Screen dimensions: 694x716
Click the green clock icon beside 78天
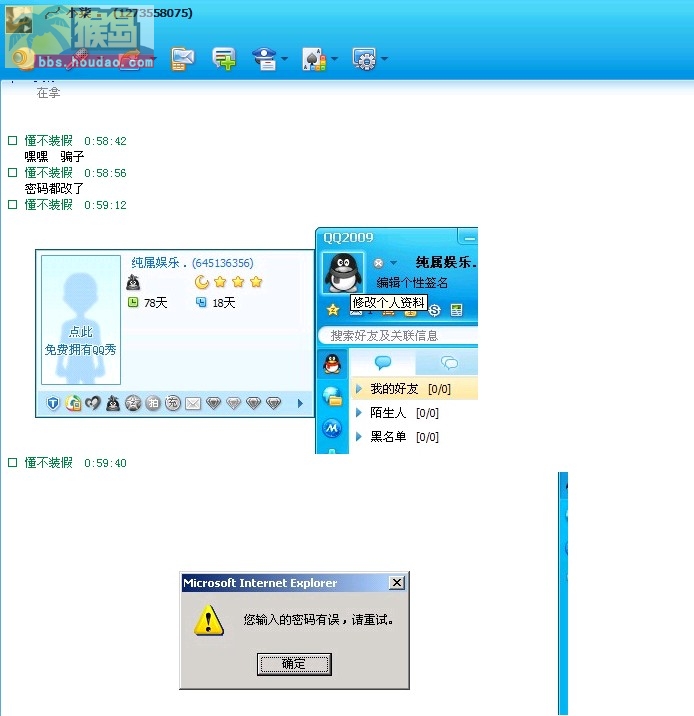pos(133,302)
